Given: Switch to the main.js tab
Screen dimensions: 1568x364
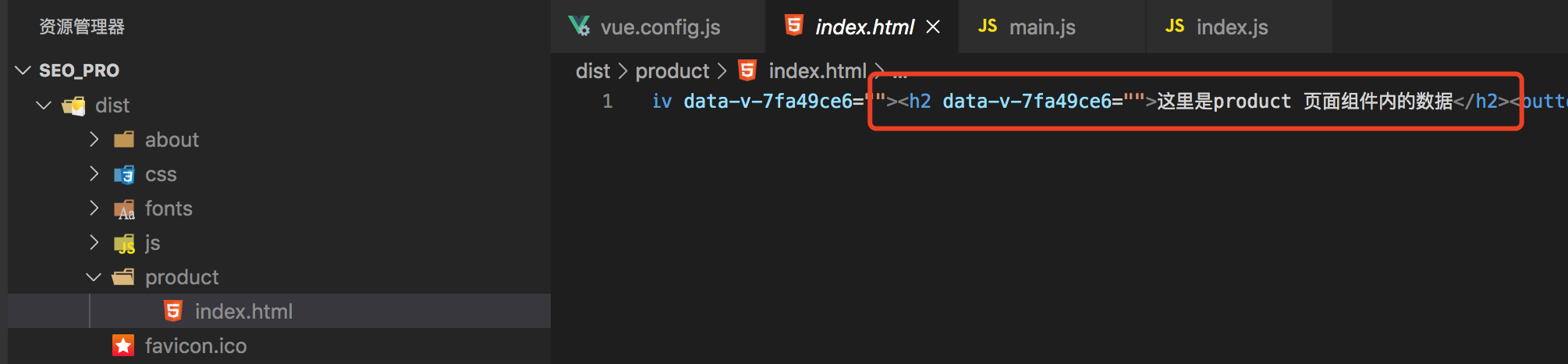Looking at the screenshot, I should [1052, 27].
